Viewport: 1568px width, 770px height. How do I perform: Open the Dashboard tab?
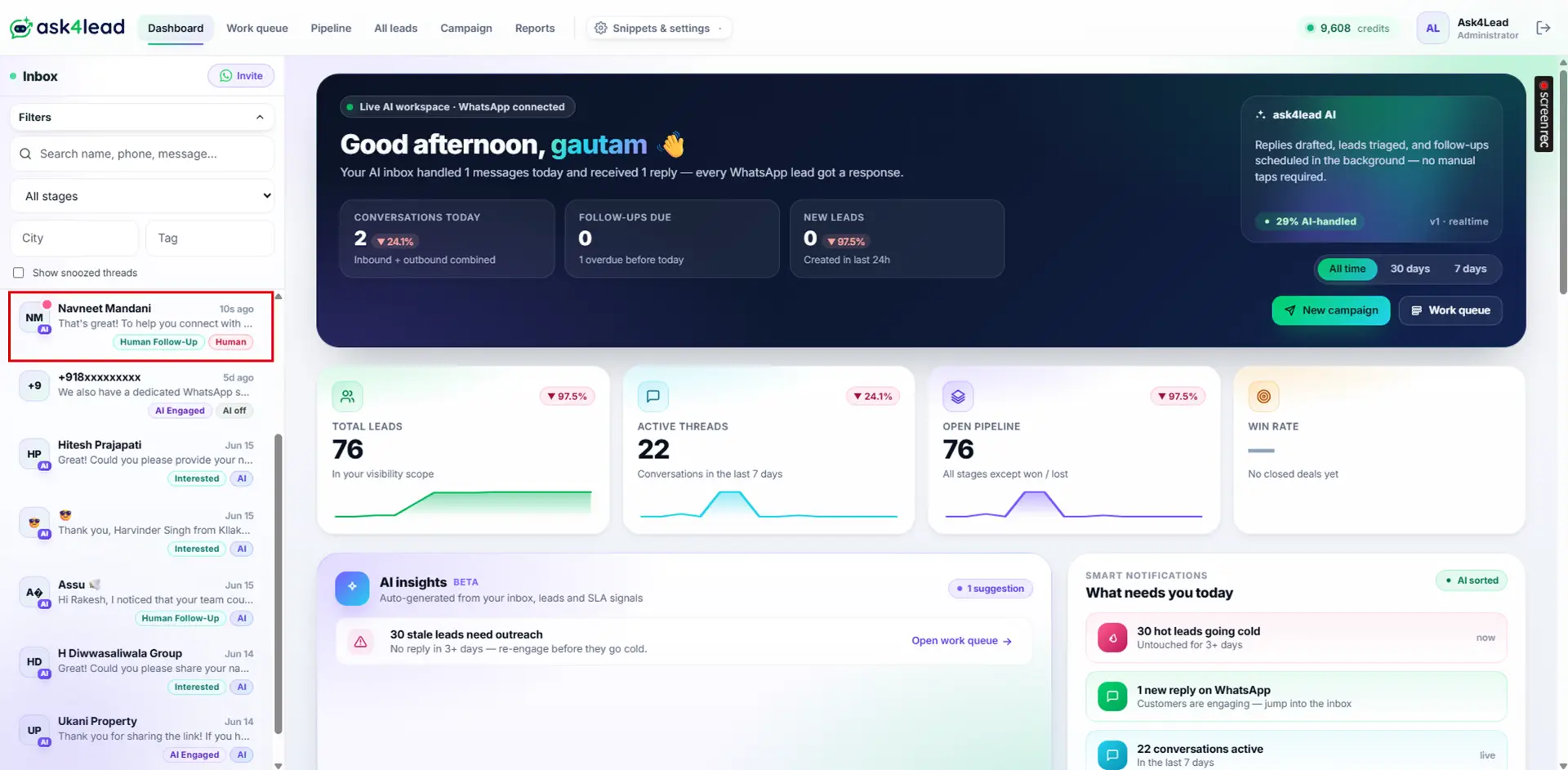coord(176,28)
